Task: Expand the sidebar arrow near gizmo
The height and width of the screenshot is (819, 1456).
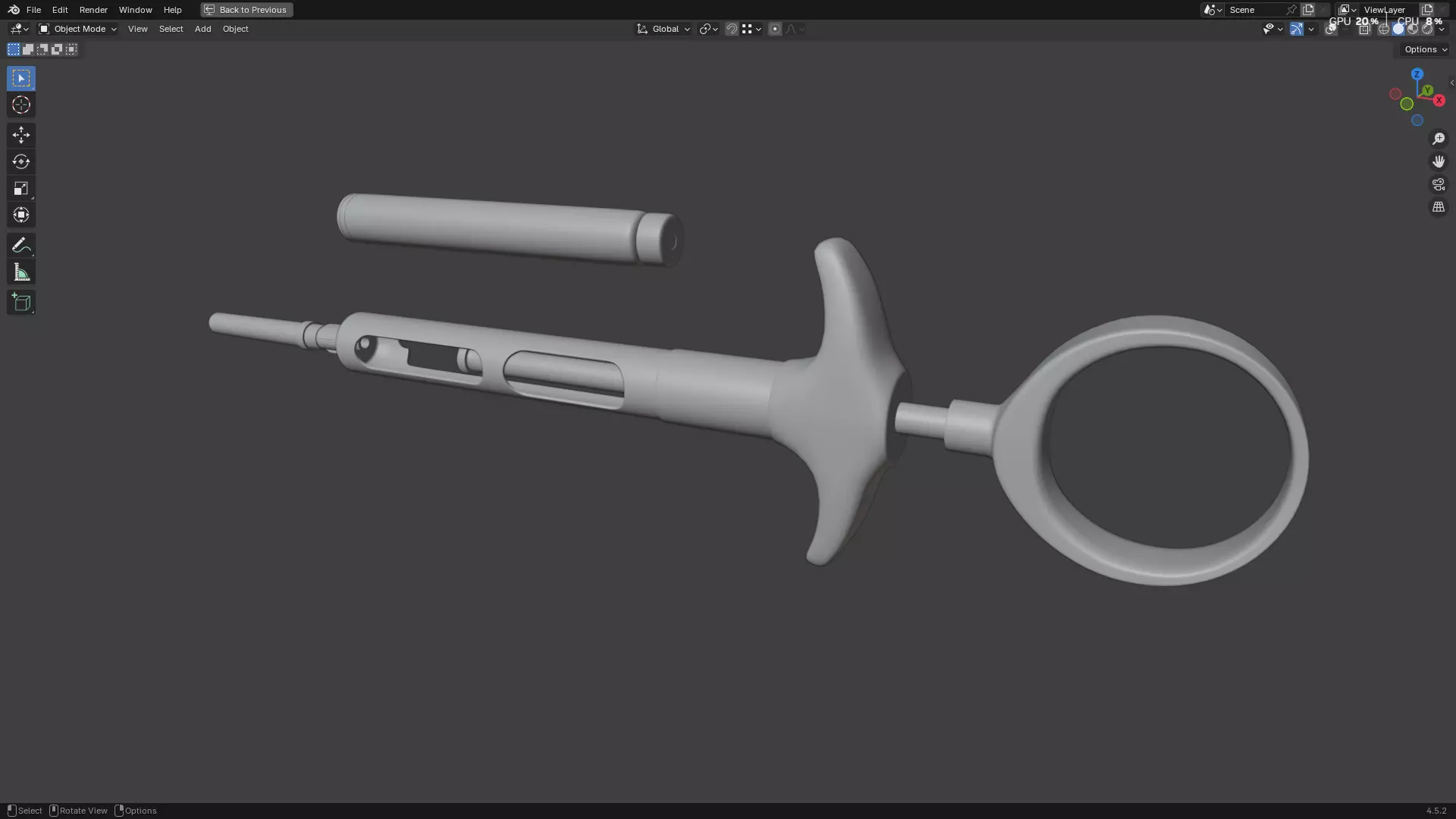Action: (1451, 83)
